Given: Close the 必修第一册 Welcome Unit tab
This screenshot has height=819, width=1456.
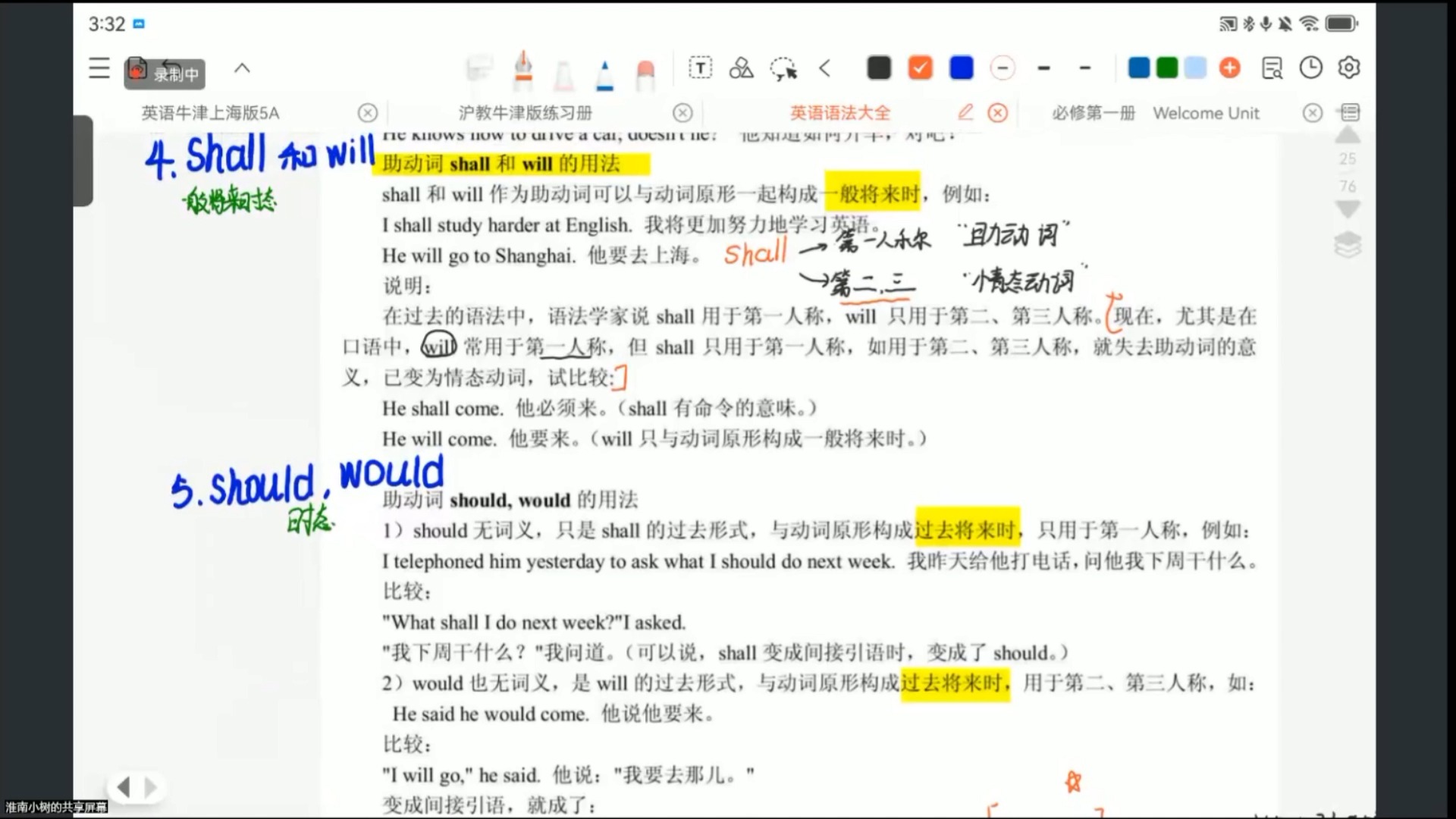Looking at the screenshot, I should click(1313, 113).
